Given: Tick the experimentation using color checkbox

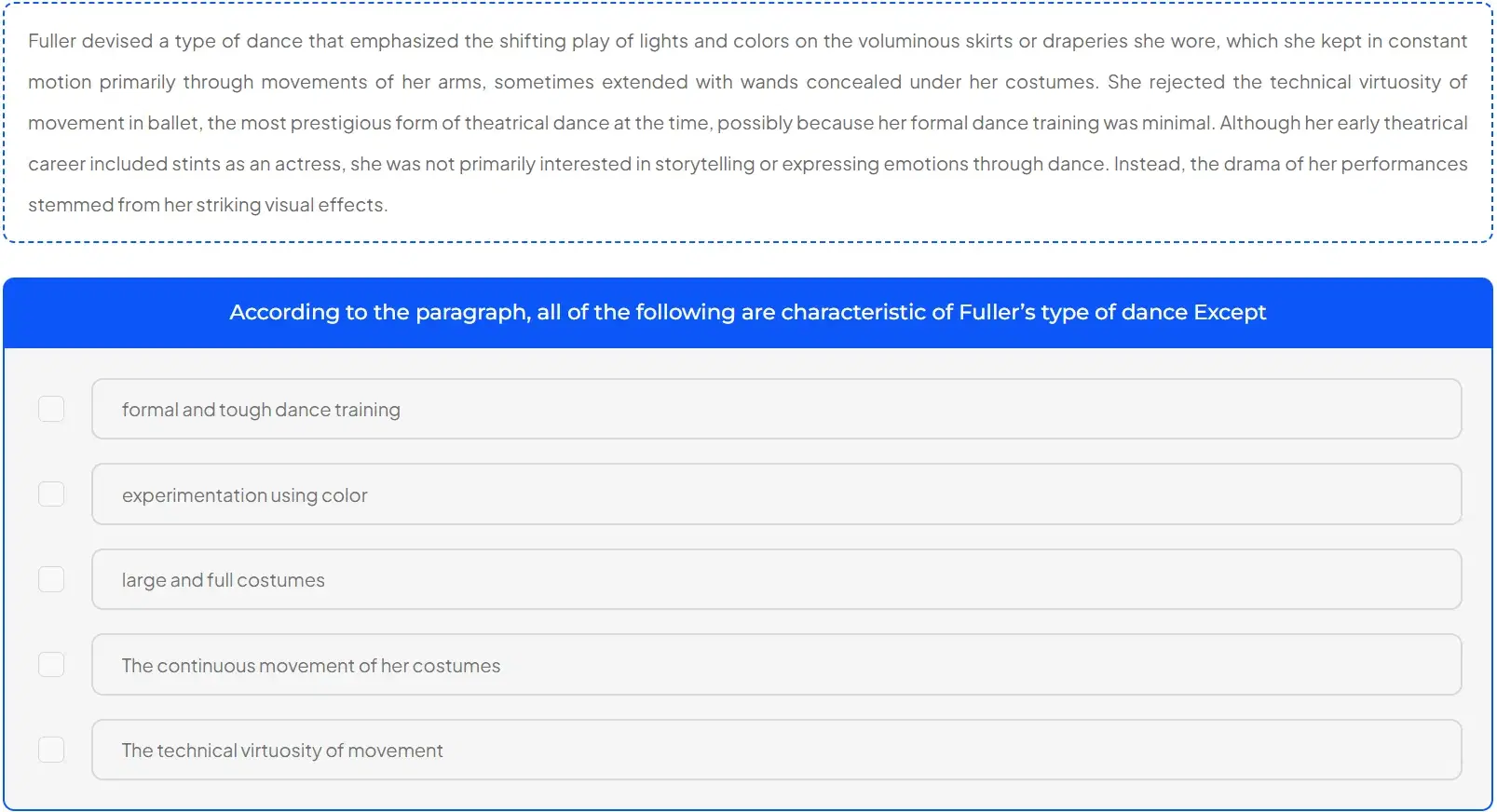Looking at the screenshot, I should pyautogui.click(x=51, y=494).
